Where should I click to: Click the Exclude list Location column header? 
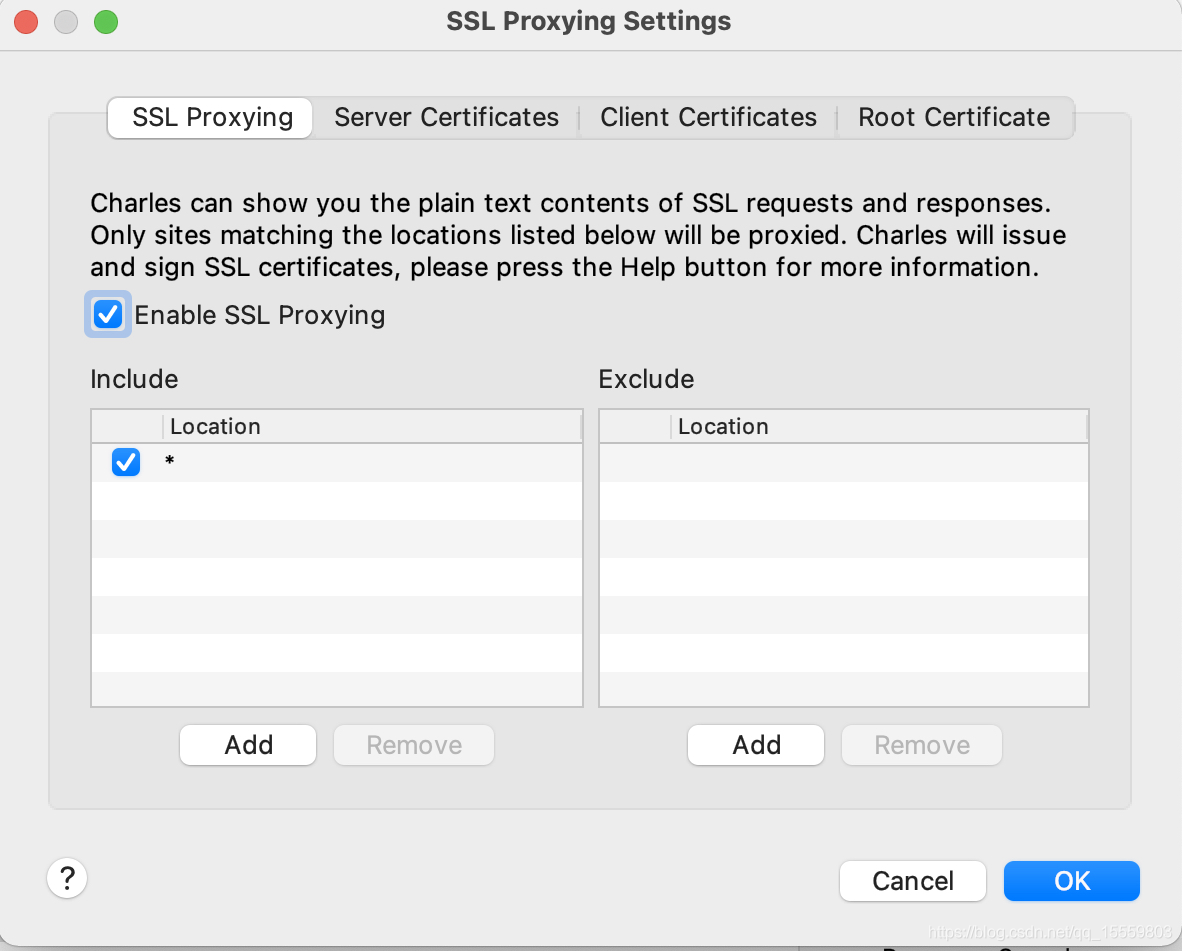point(878,426)
